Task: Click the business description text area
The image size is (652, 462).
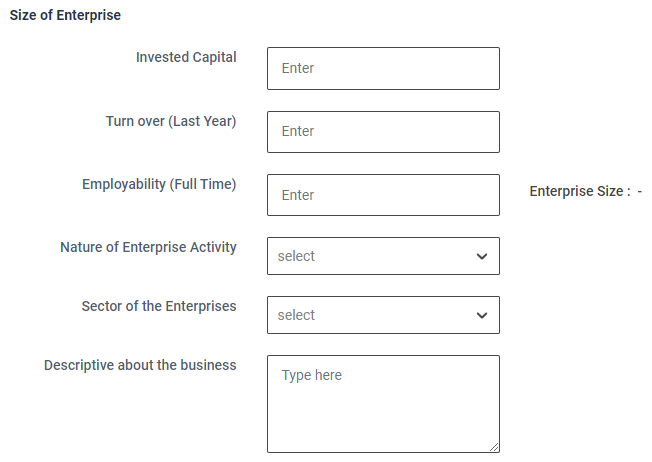Action: point(383,404)
